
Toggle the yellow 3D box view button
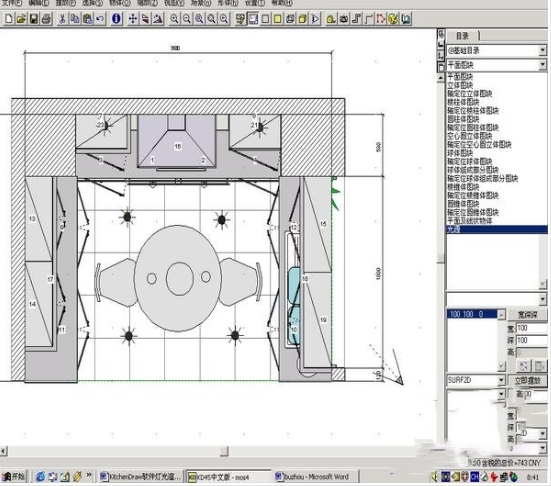pyautogui.click(x=302, y=19)
